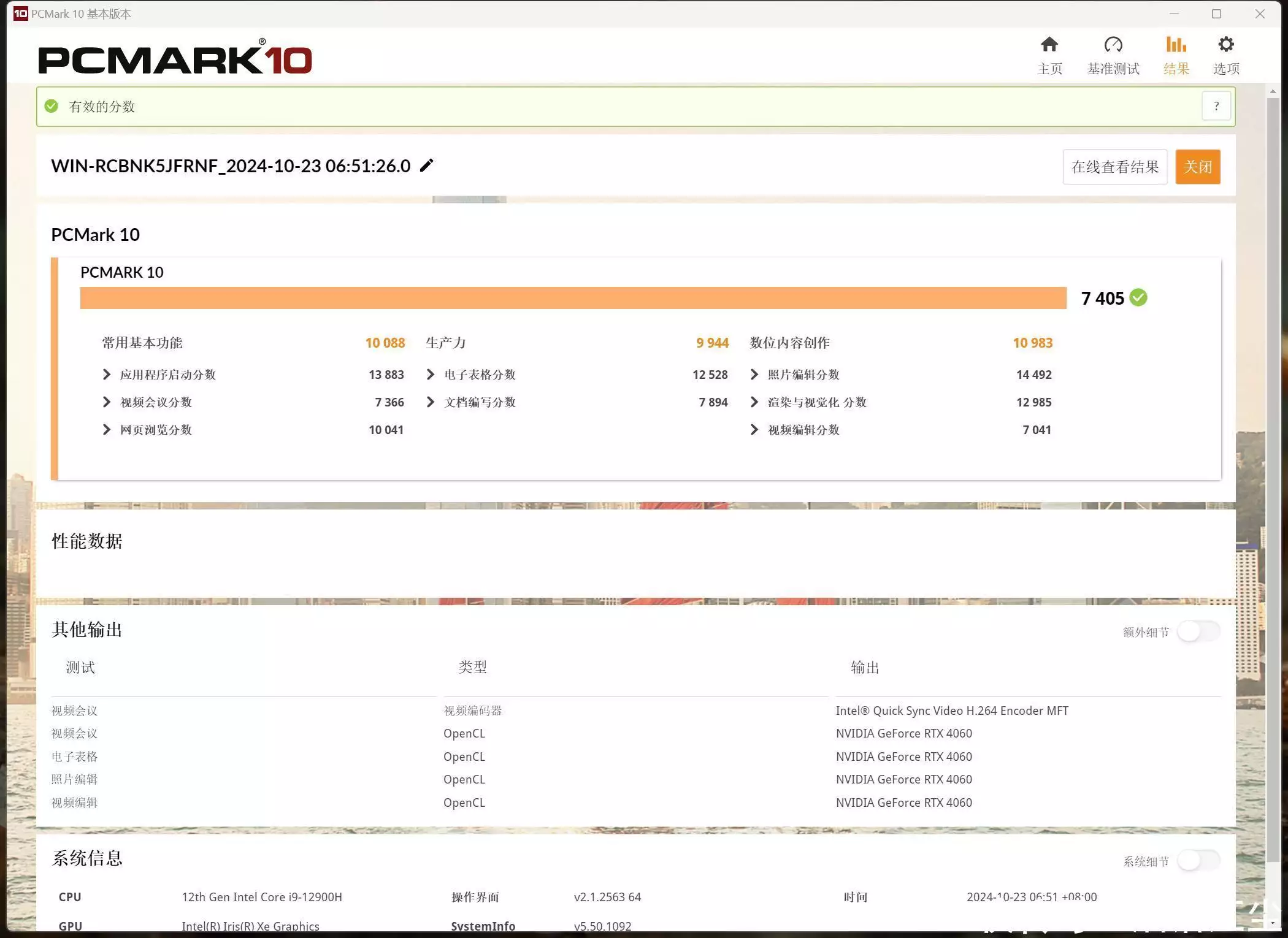This screenshot has height=938, width=1288.
Task: Click the 类型 column header
Action: pyautogui.click(x=472, y=668)
